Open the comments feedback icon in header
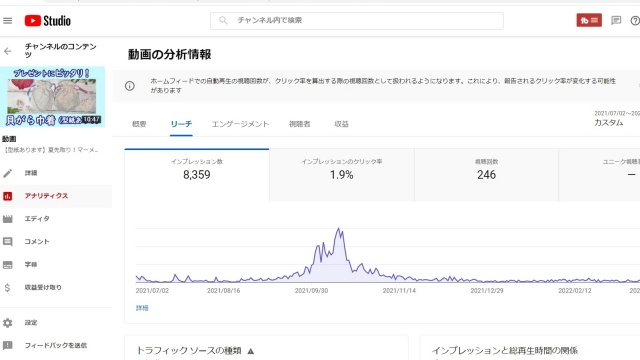Image resolution: width=640 pixels, height=360 pixels. (616, 20)
